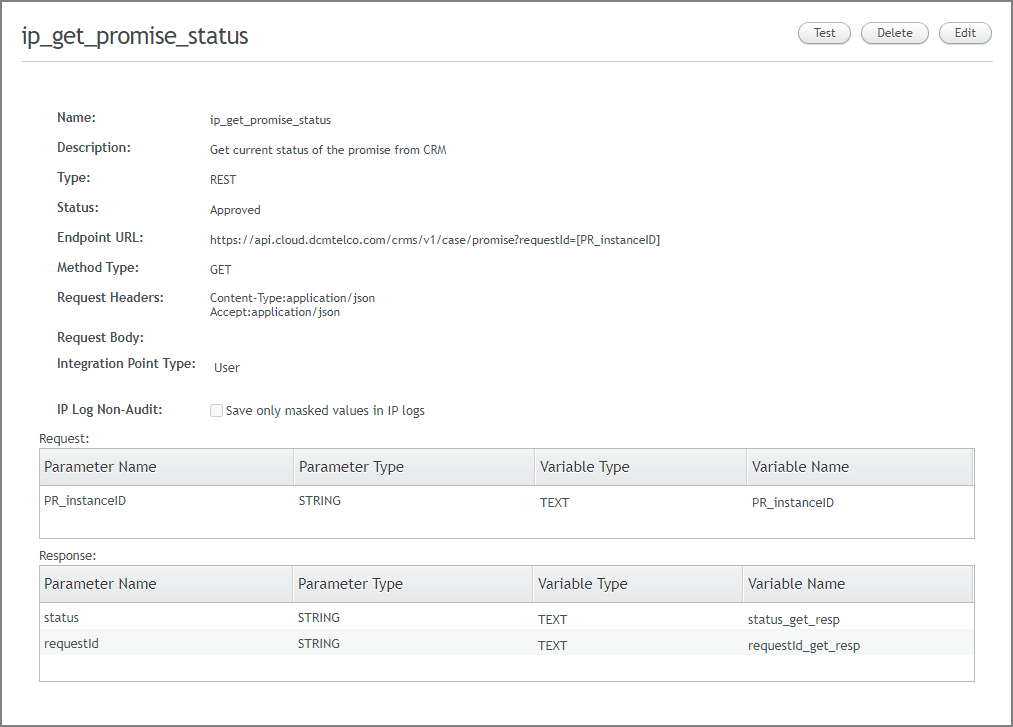Click status_get_resp variable name

[x=794, y=620]
